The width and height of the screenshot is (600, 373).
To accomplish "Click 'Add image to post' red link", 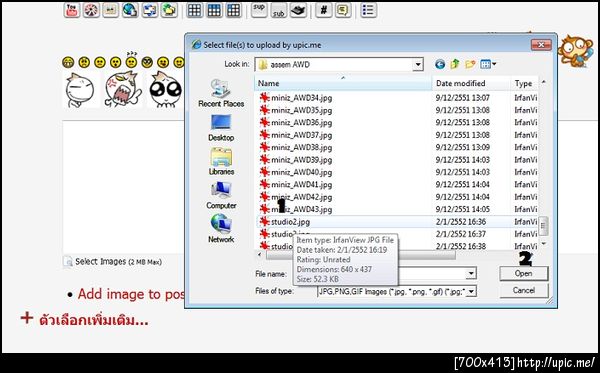I will pyautogui.click(x=131, y=294).
